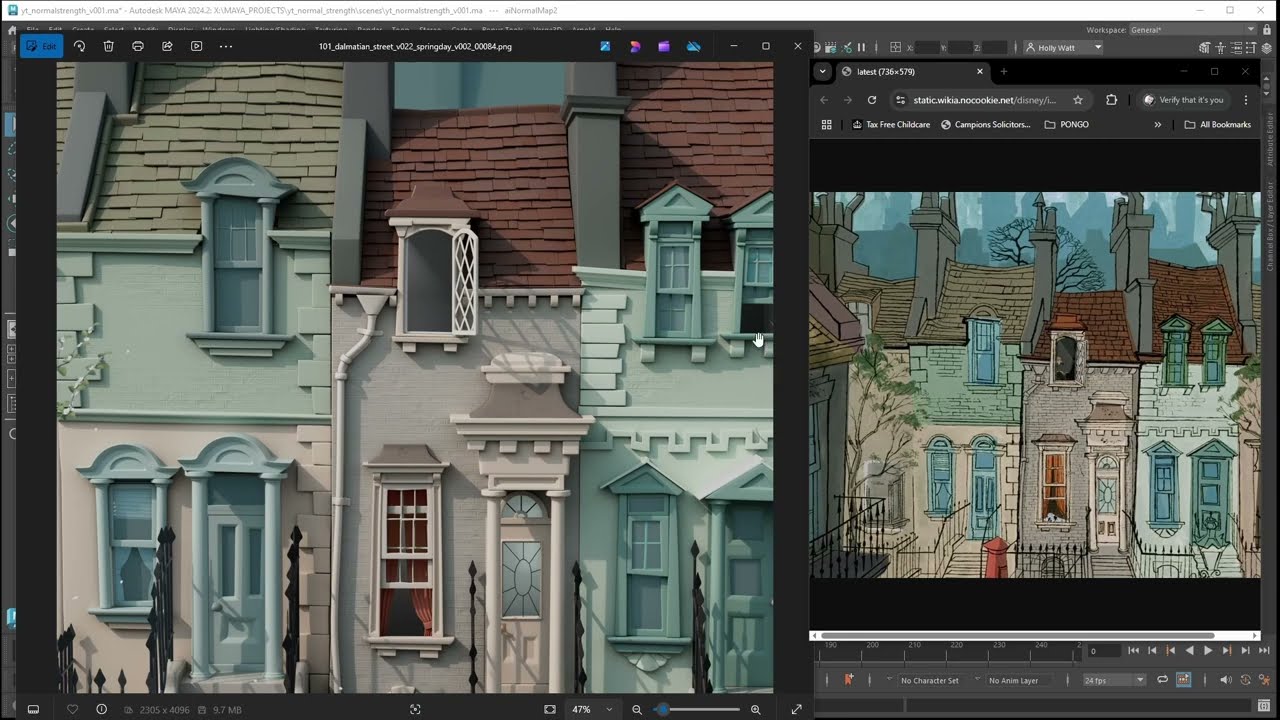This screenshot has width=1280, height=720.
Task: Reload the page in Chrome
Action: pos(872,100)
